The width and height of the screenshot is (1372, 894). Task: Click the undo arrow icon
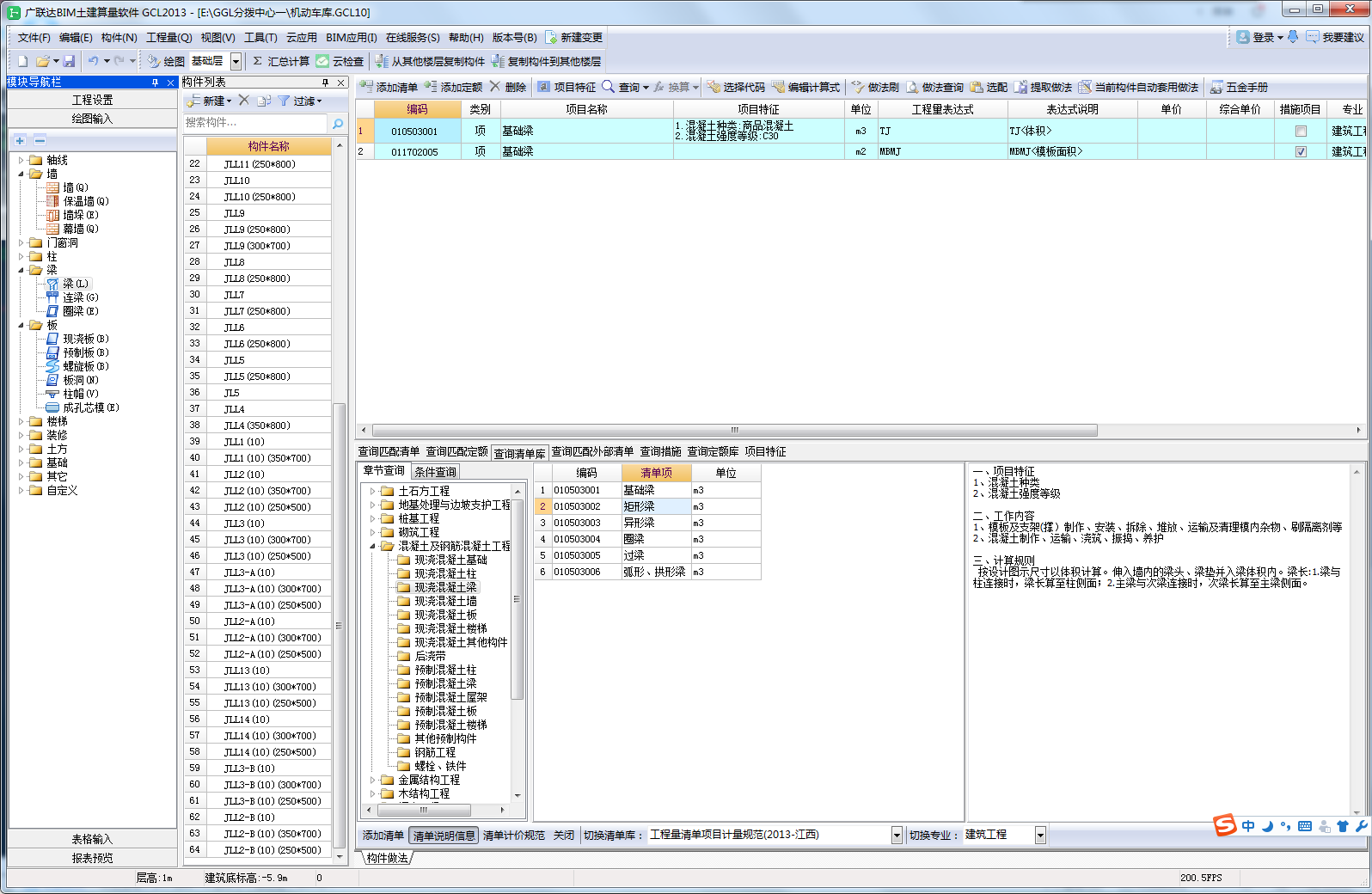[94, 61]
